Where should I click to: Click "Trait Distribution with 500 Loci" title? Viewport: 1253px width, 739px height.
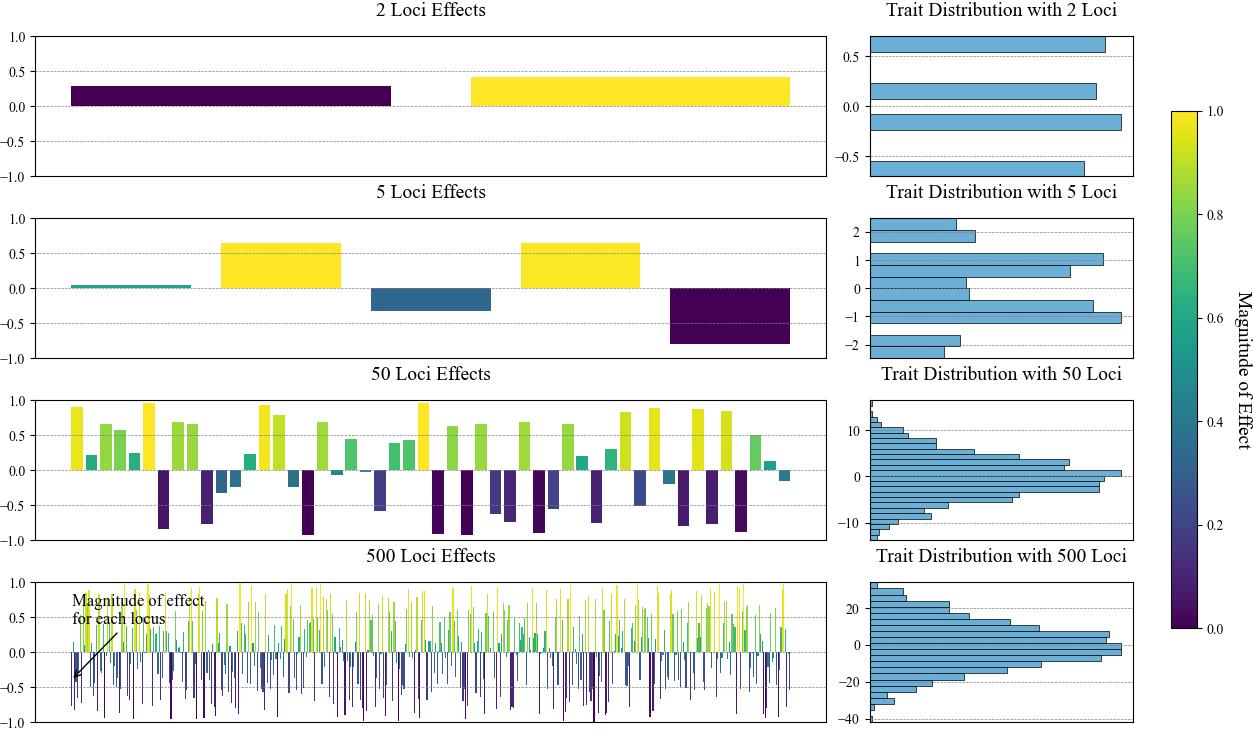coord(1001,556)
